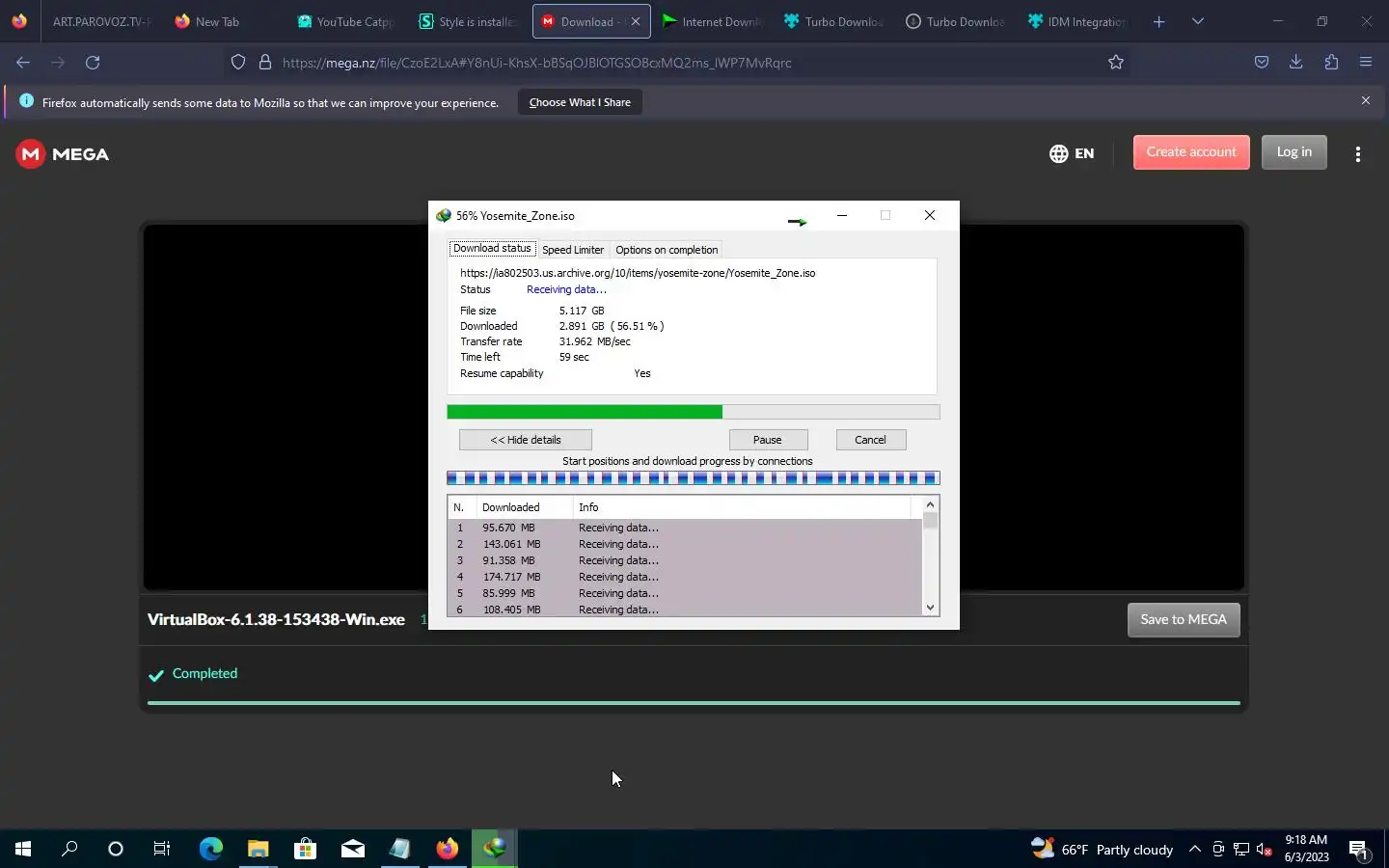Click Choose What I Share button
This screenshot has width=1389, height=868.
tap(580, 102)
